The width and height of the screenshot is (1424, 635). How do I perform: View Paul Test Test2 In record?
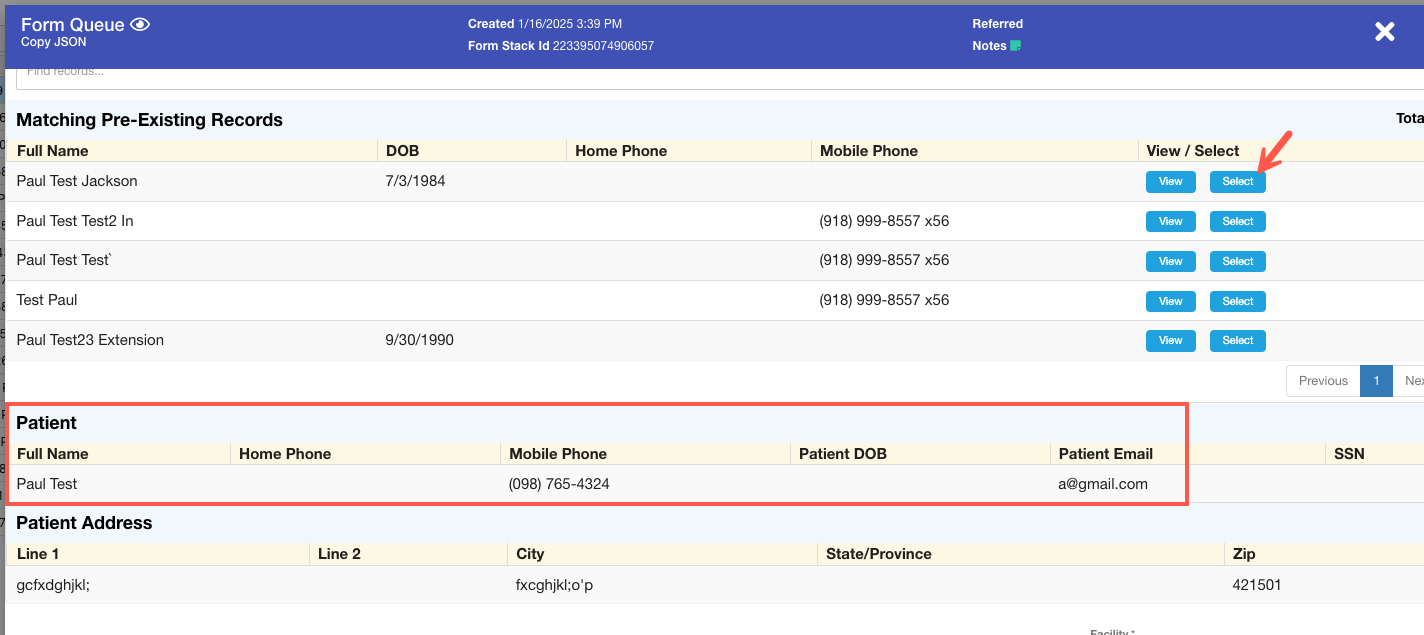pyautogui.click(x=1170, y=222)
